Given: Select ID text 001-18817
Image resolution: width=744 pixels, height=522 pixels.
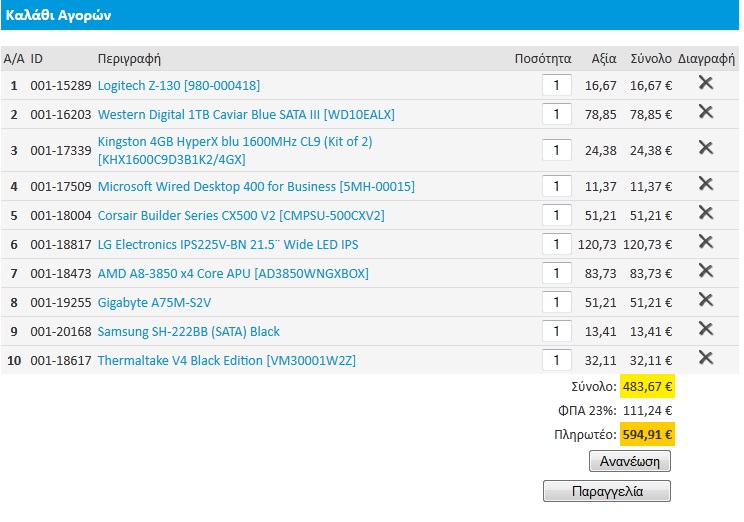Looking at the screenshot, I should (x=61, y=244).
